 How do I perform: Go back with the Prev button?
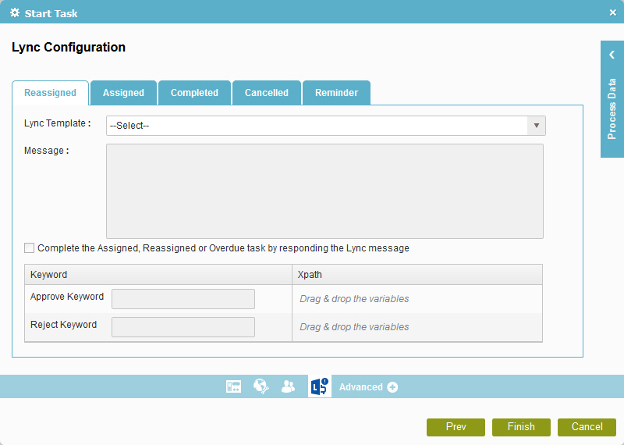pos(456,427)
